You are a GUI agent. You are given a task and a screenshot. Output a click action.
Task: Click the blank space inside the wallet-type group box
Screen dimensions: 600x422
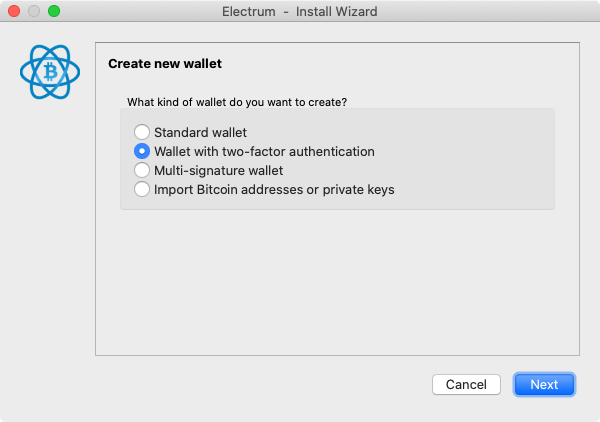(474, 159)
